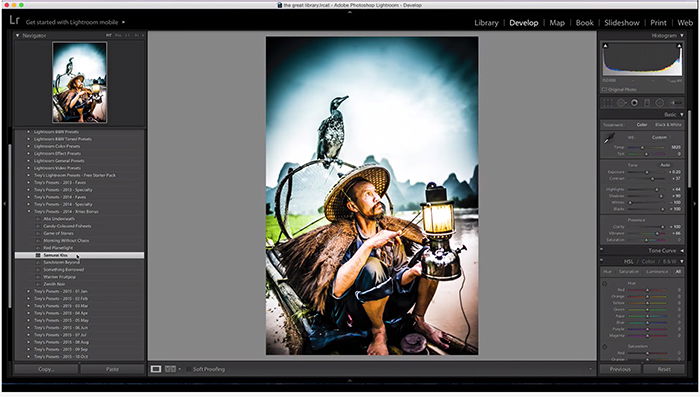The image size is (700, 397).
Task: Toggle the highlight clipping indicator in histogram
Action: pyautogui.click(x=679, y=45)
